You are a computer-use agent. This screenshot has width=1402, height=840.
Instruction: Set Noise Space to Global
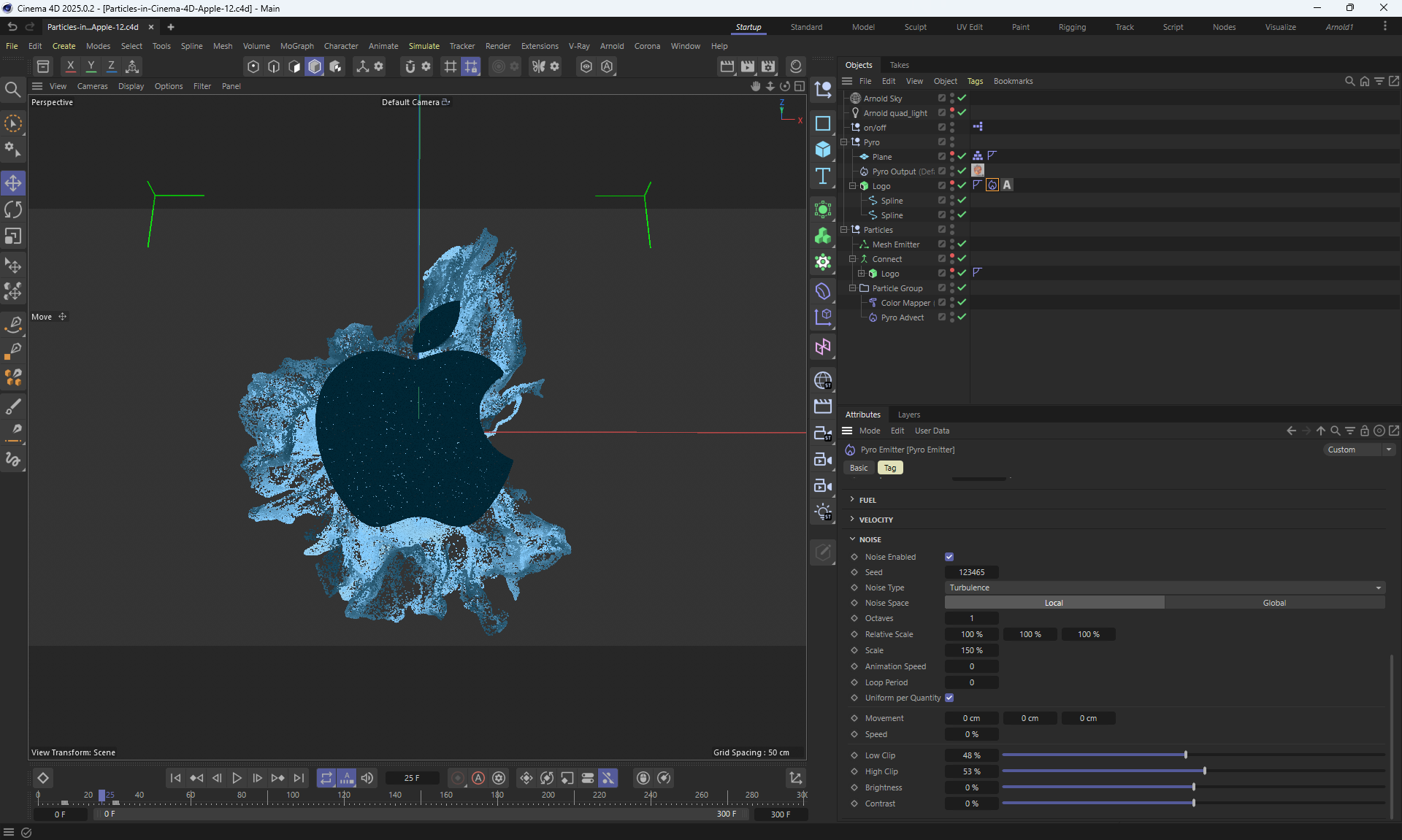[1274, 603]
